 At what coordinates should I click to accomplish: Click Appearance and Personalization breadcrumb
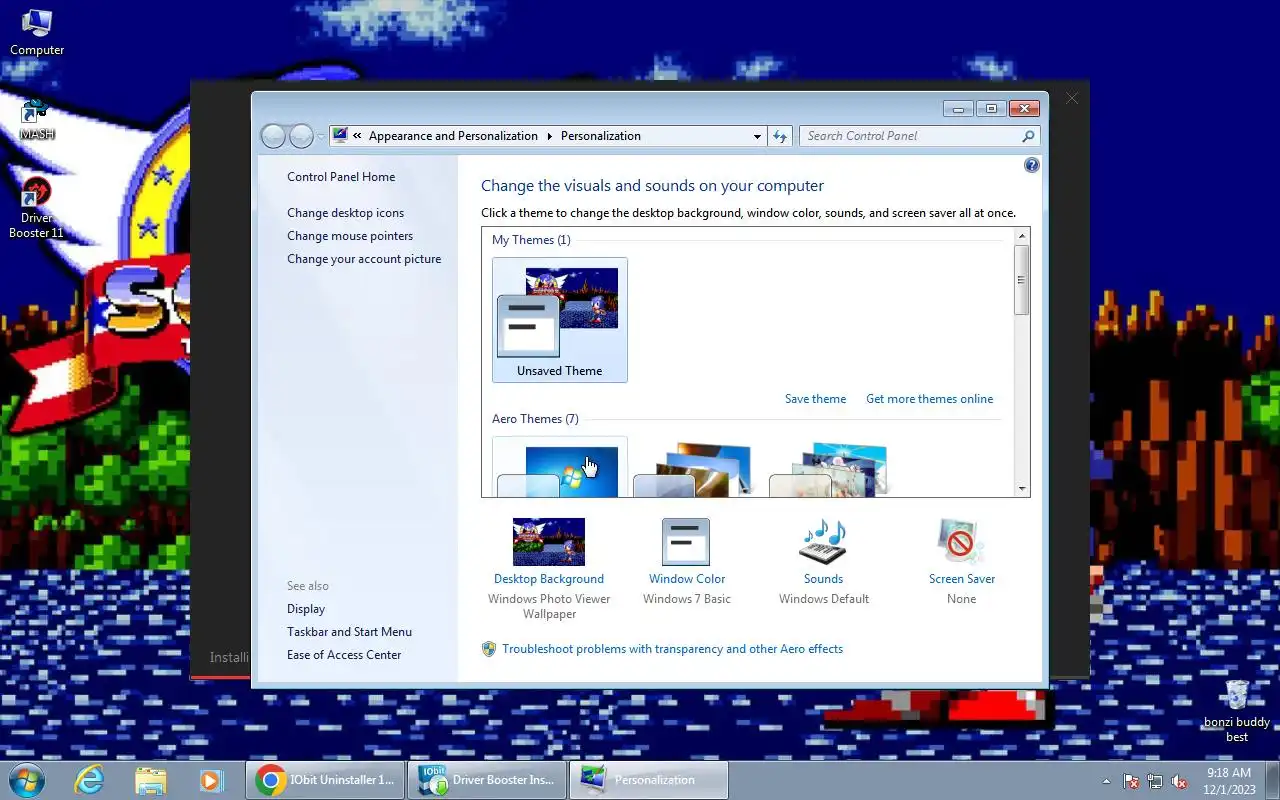click(x=453, y=136)
